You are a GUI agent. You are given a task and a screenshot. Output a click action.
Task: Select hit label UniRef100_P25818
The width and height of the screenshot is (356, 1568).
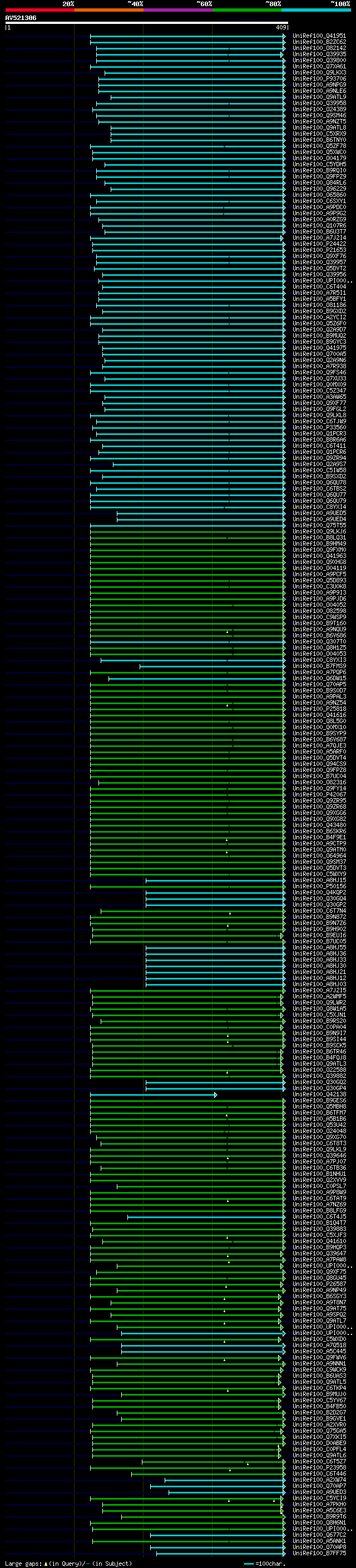click(x=319, y=709)
